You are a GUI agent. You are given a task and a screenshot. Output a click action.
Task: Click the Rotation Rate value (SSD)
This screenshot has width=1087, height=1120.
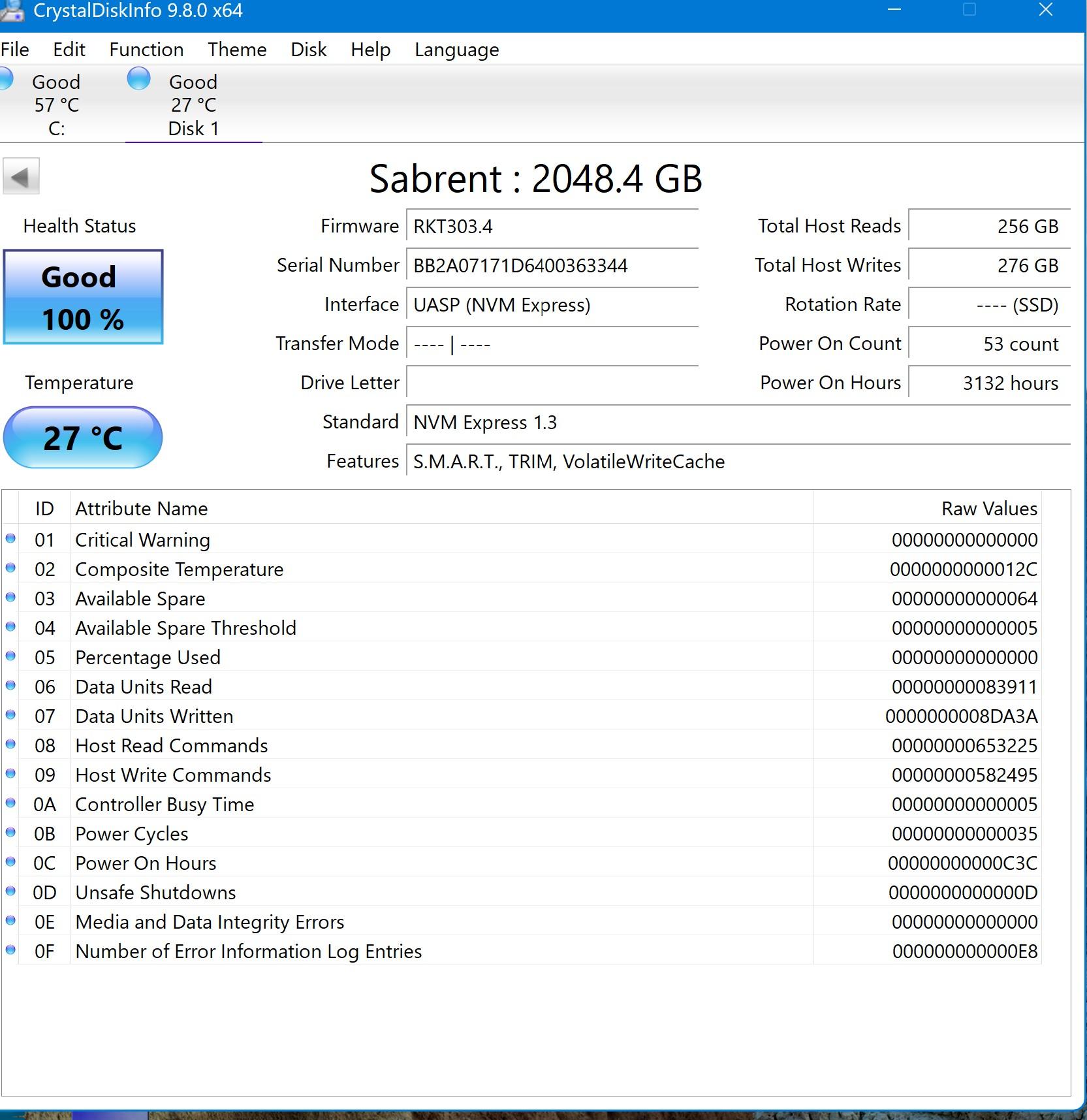pyautogui.click(x=990, y=305)
